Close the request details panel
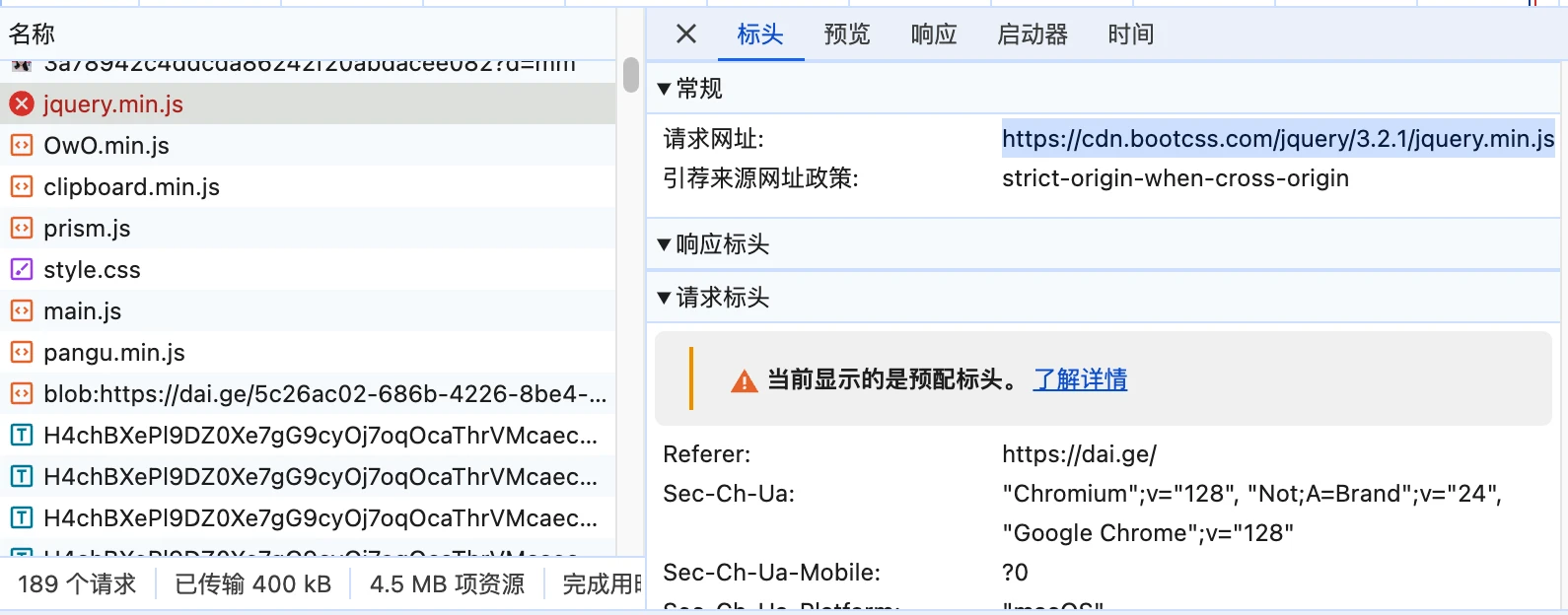Viewport: 1568px width, 615px height. (x=686, y=34)
